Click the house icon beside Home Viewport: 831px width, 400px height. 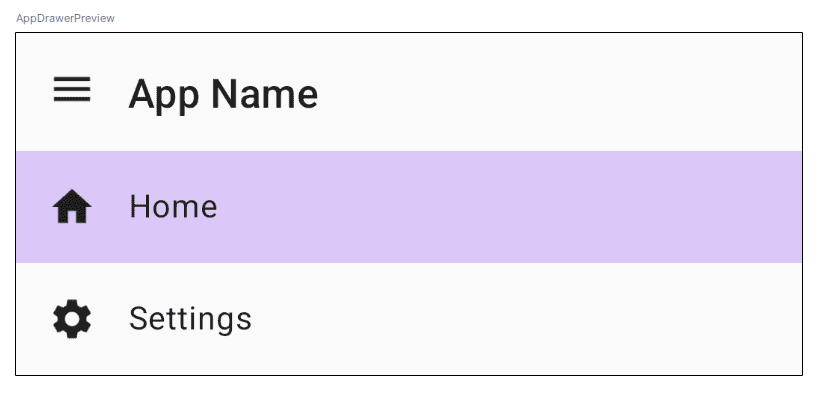pos(72,207)
